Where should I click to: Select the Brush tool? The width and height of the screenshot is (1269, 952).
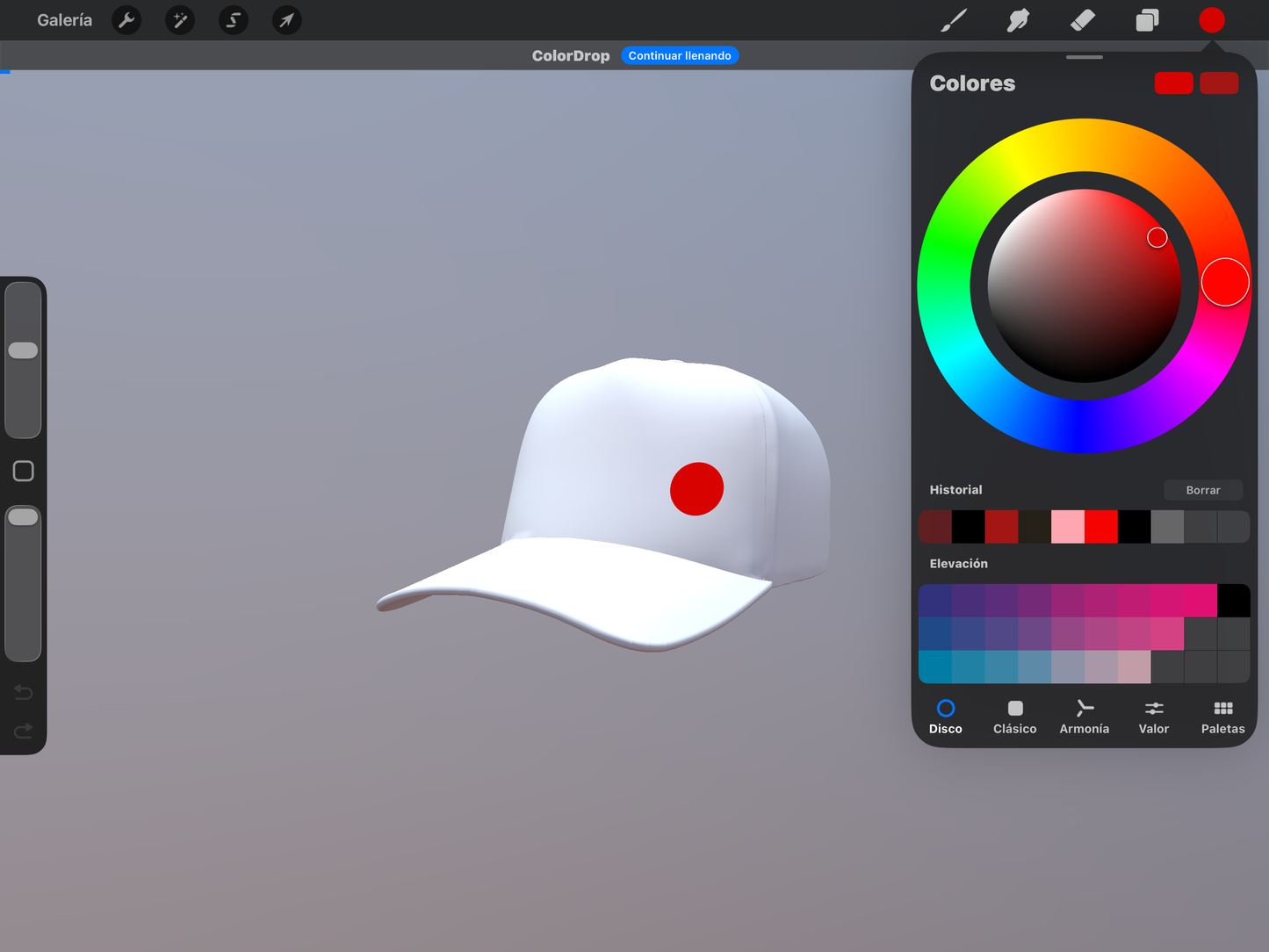point(954,20)
